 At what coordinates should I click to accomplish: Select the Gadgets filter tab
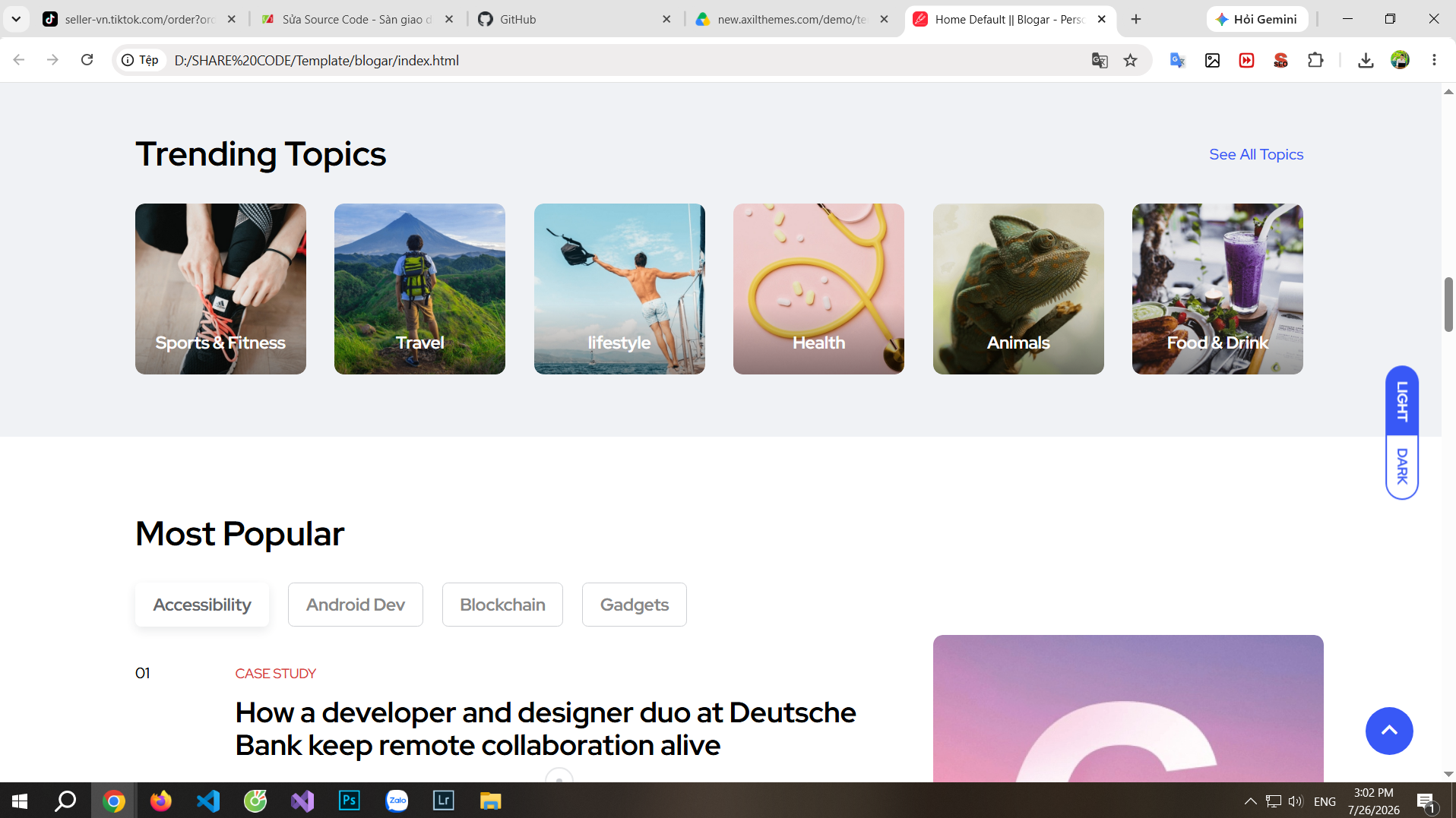click(x=635, y=605)
